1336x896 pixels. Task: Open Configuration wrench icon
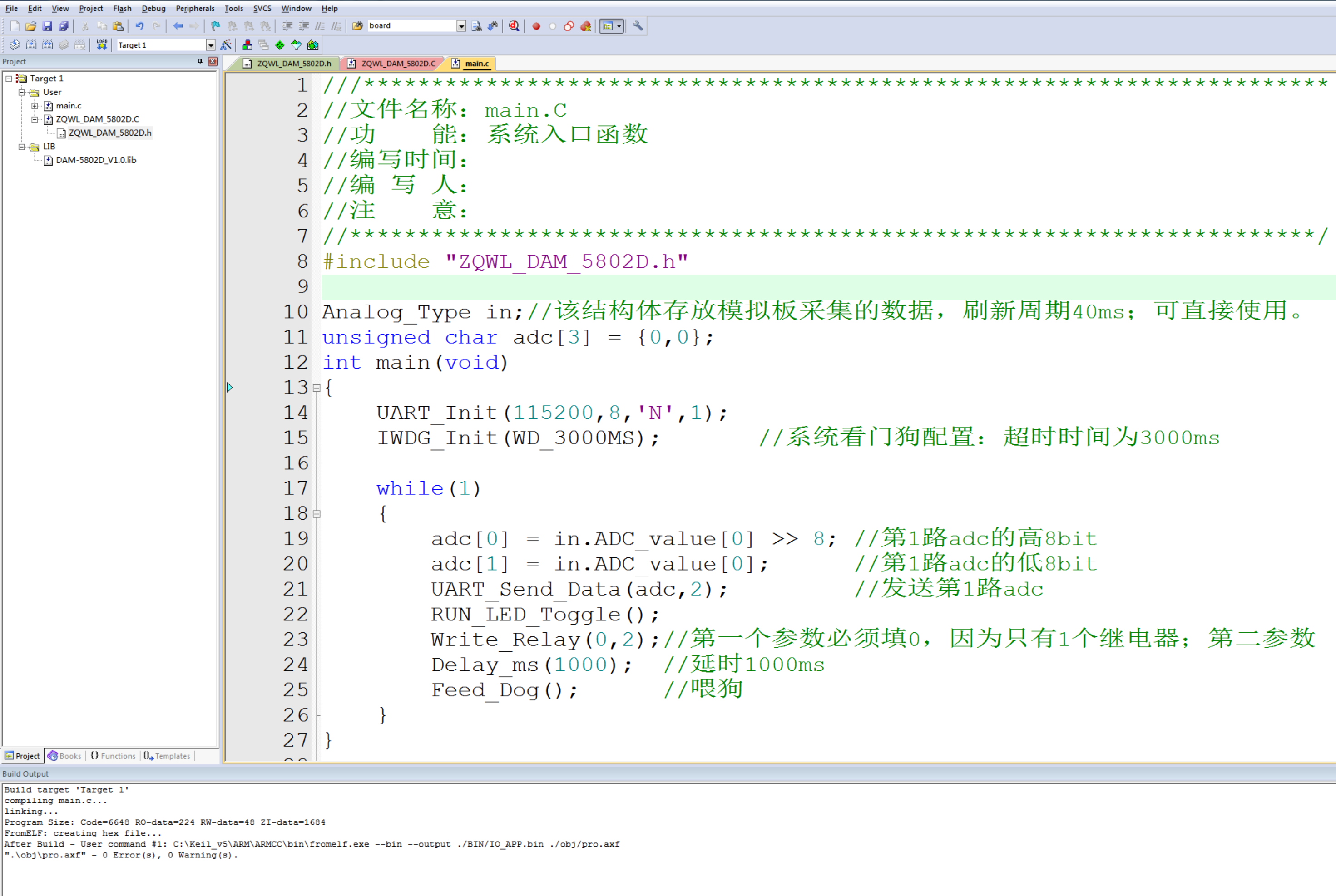click(x=638, y=26)
